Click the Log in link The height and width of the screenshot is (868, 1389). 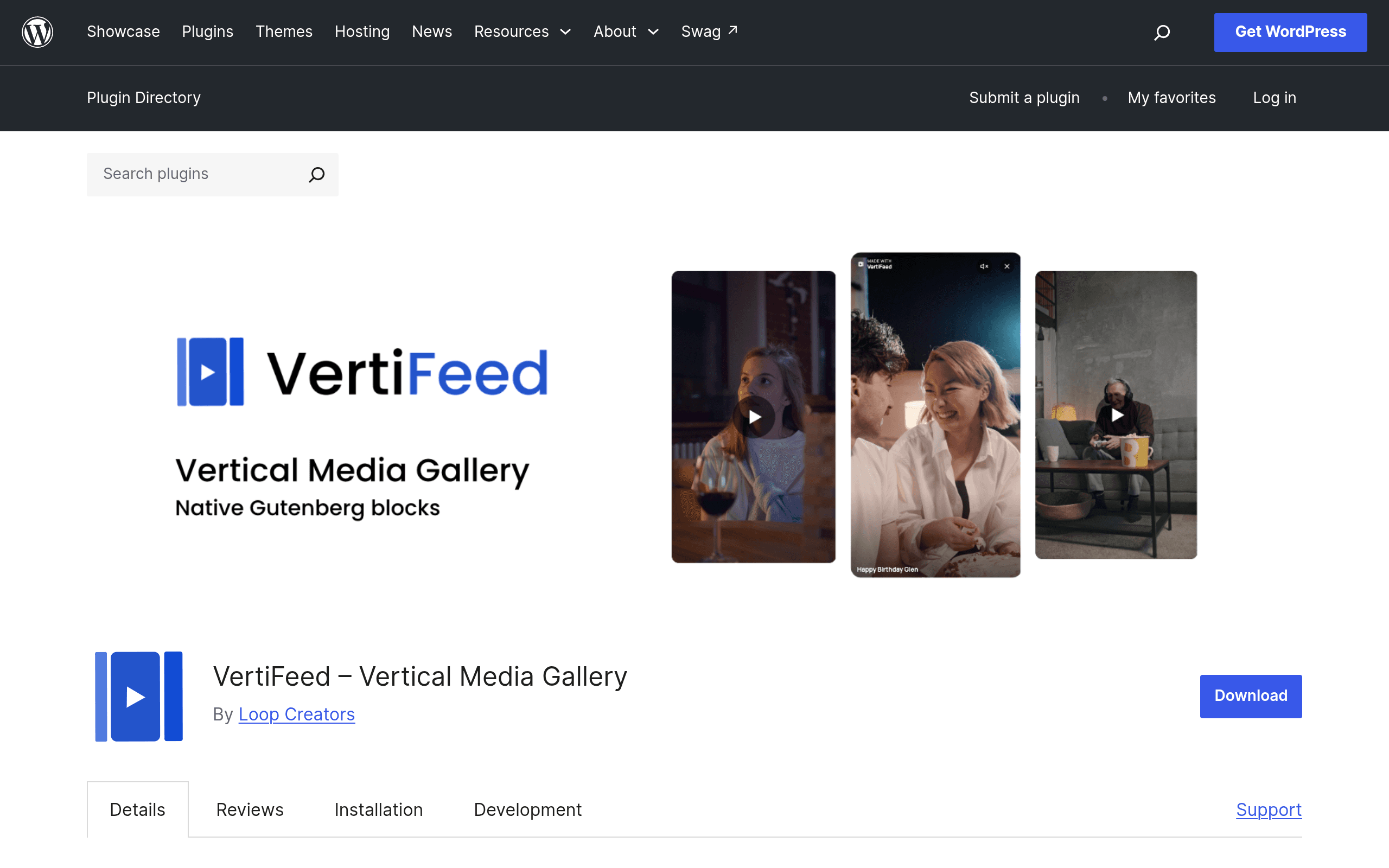pyautogui.click(x=1274, y=98)
